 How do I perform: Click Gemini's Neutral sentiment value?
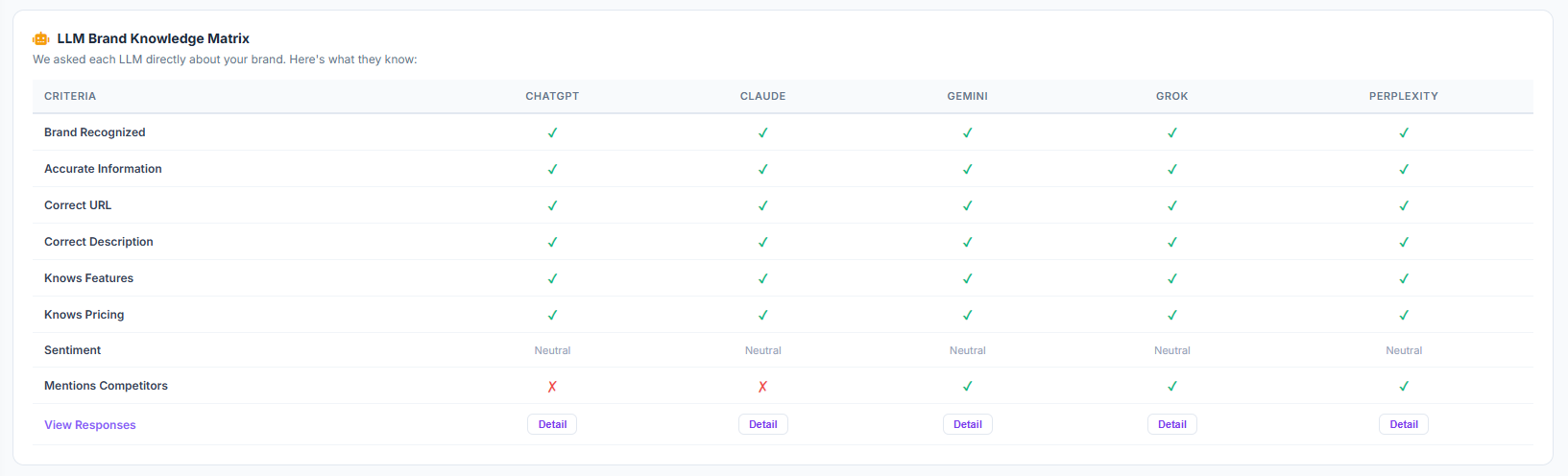point(968,350)
